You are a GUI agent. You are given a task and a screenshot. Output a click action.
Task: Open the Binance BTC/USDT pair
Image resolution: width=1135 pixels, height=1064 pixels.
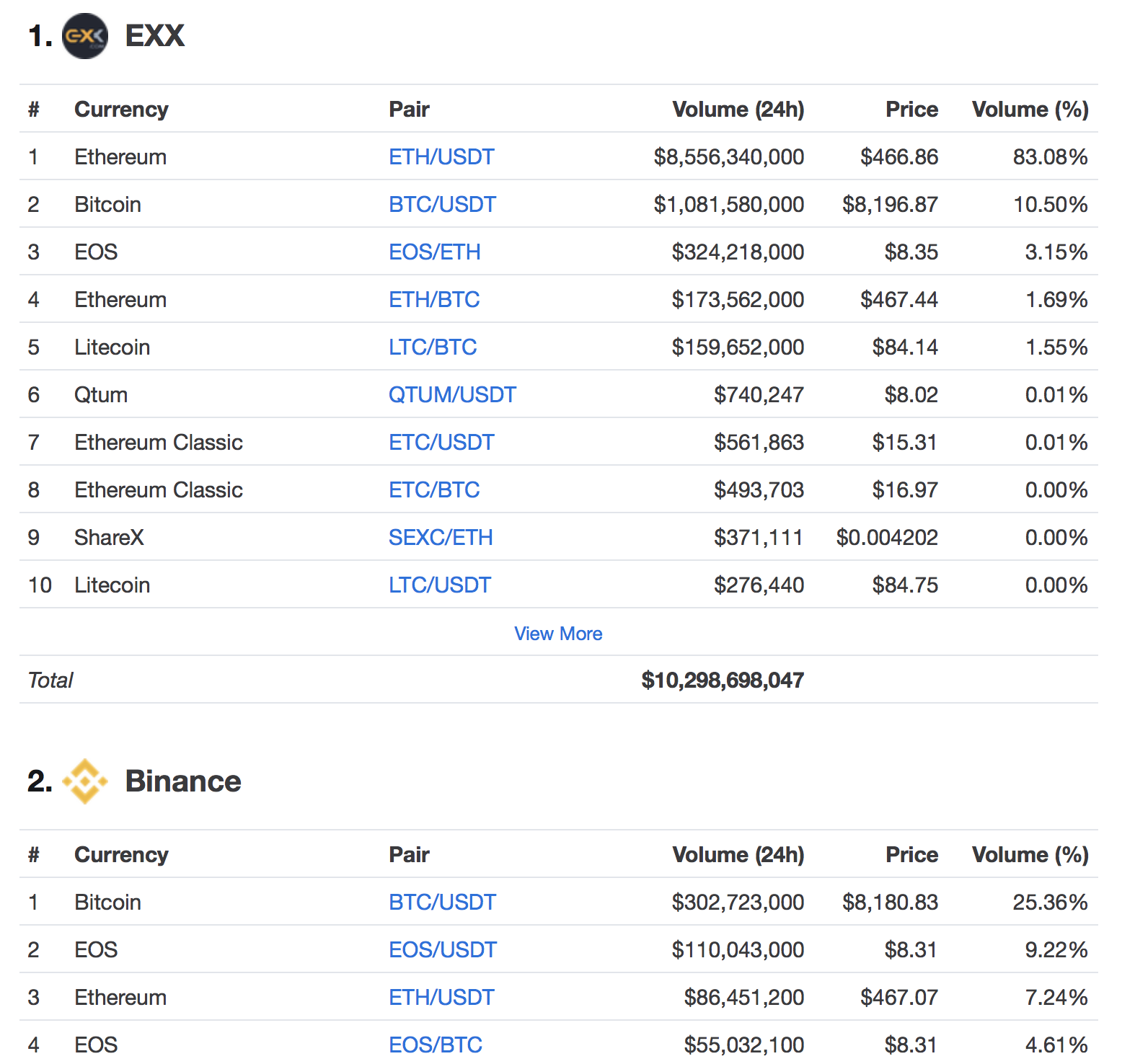click(x=442, y=902)
